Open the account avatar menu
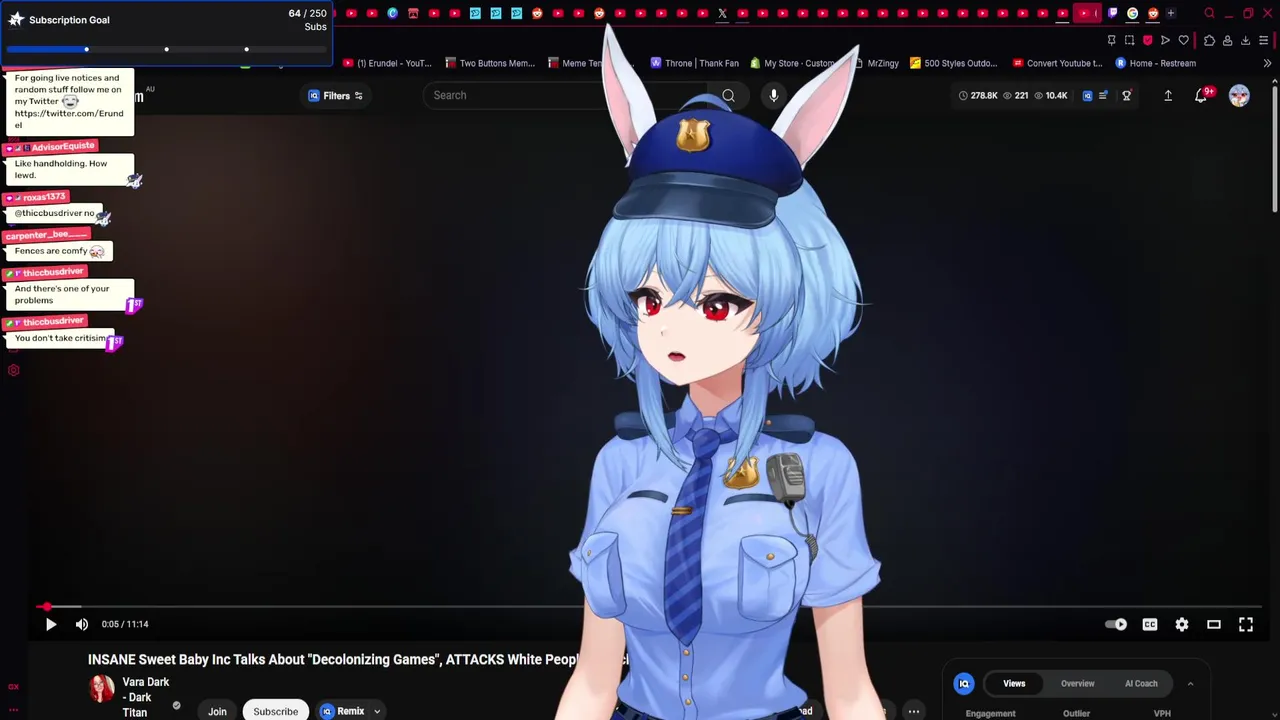This screenshot has width=1280, height=720. 1239,95
